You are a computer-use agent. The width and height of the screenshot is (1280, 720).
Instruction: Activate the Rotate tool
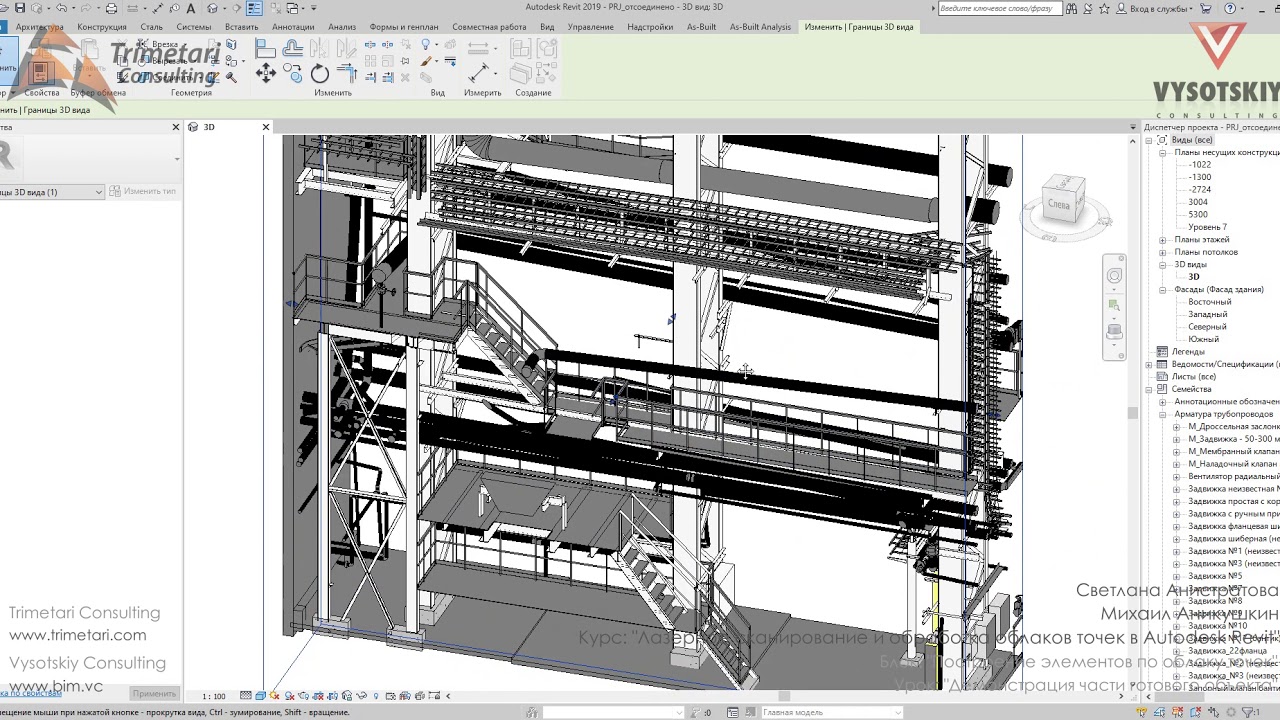[x=320, y=73]
